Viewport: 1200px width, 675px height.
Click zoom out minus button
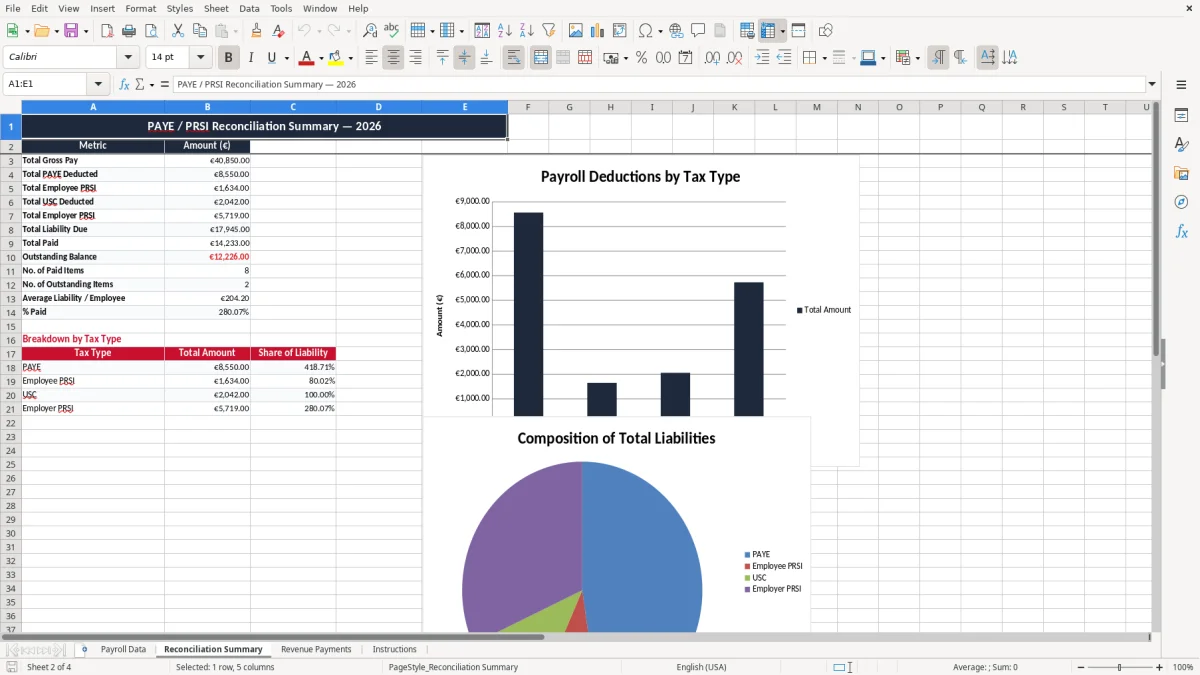[1081, 667]
